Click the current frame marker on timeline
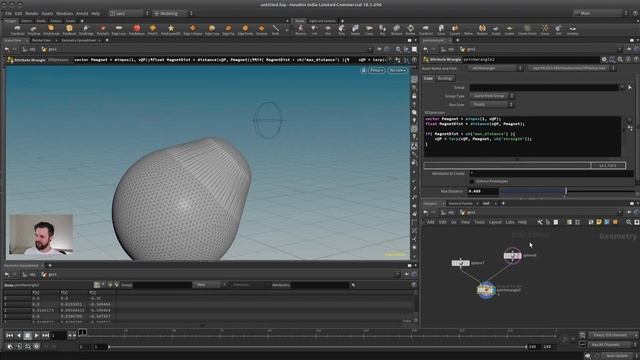This screenshot has width=640, height=360. click(x=82, y=332)
